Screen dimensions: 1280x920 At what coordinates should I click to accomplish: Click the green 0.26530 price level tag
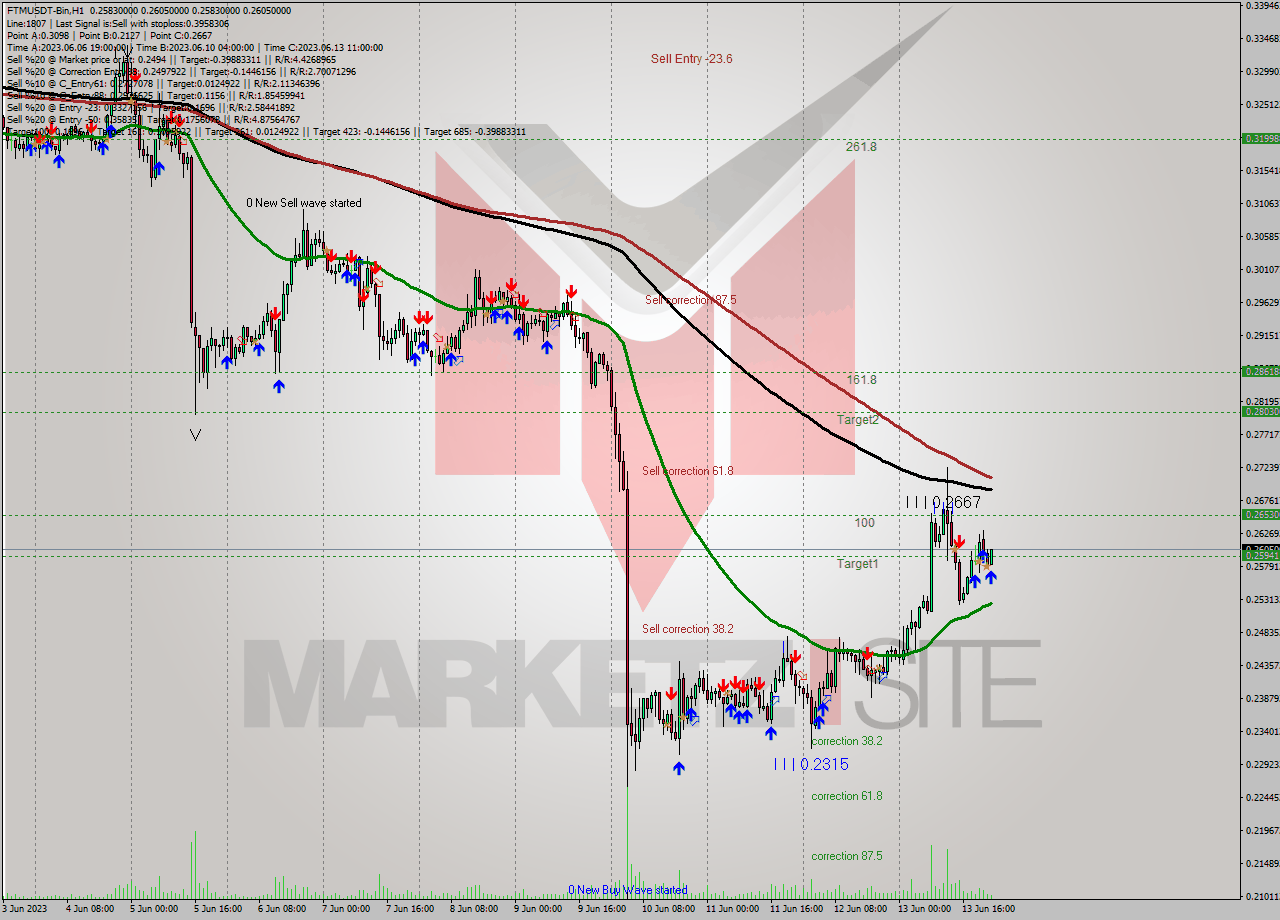(1260, 514)
